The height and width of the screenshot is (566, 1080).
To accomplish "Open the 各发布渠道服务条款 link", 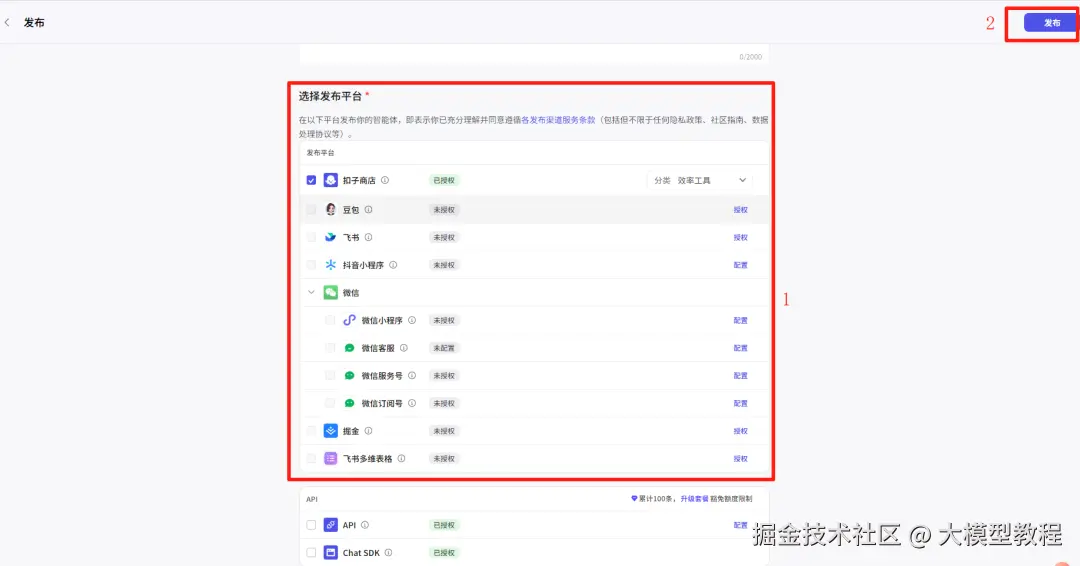I will click(x=558, y=120).
